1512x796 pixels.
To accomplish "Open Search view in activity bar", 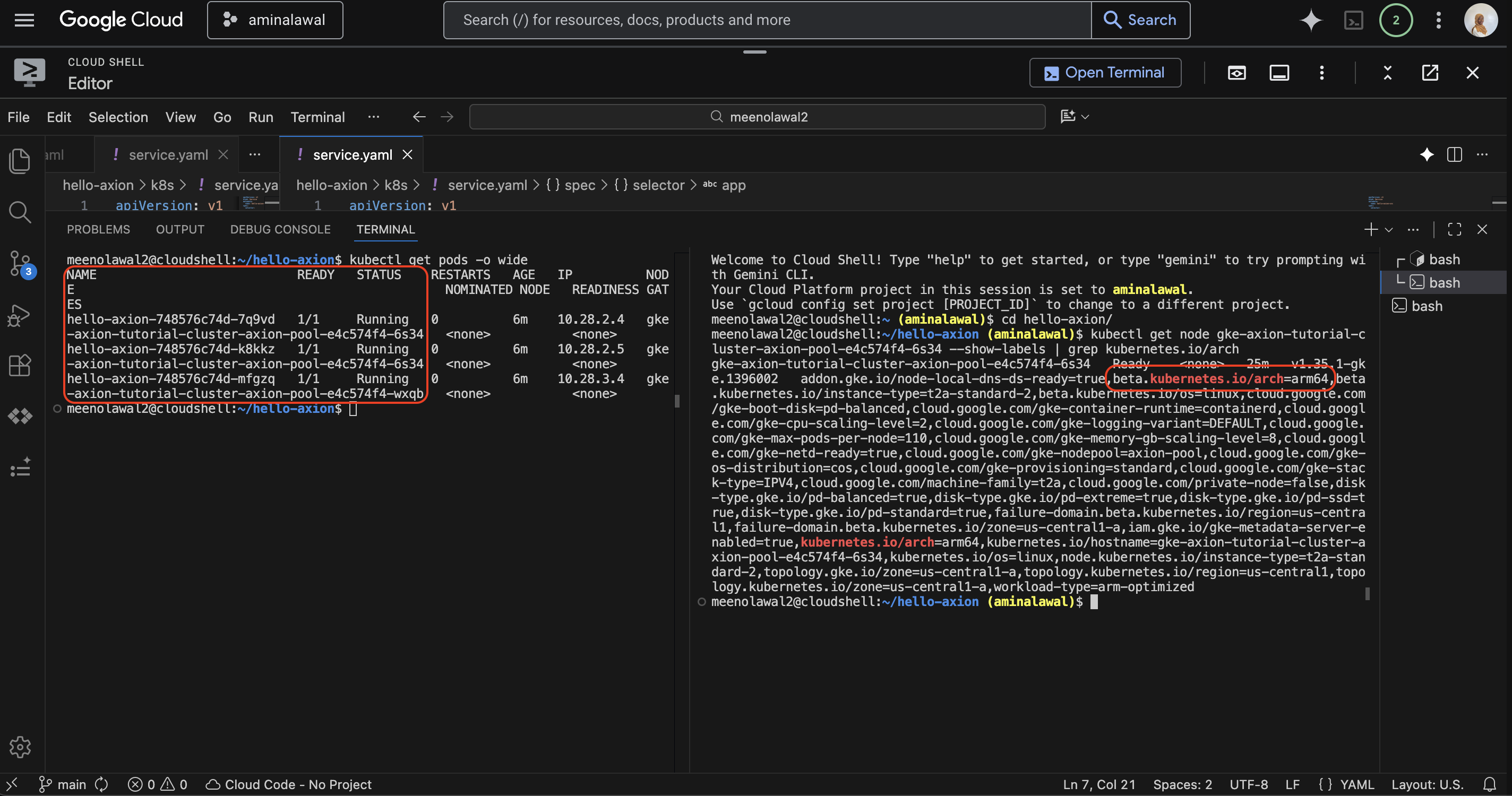I will point(20,212).
